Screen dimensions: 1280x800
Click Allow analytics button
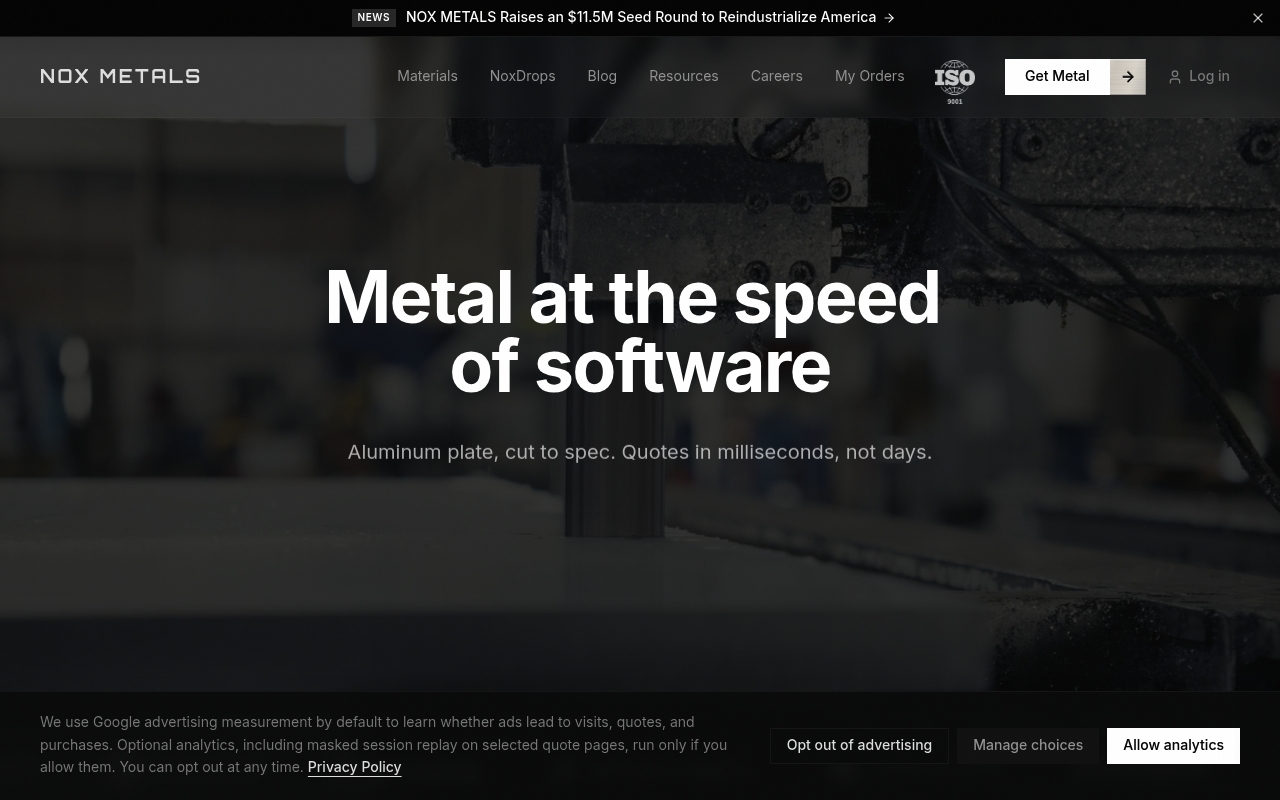coord(1173,745)
